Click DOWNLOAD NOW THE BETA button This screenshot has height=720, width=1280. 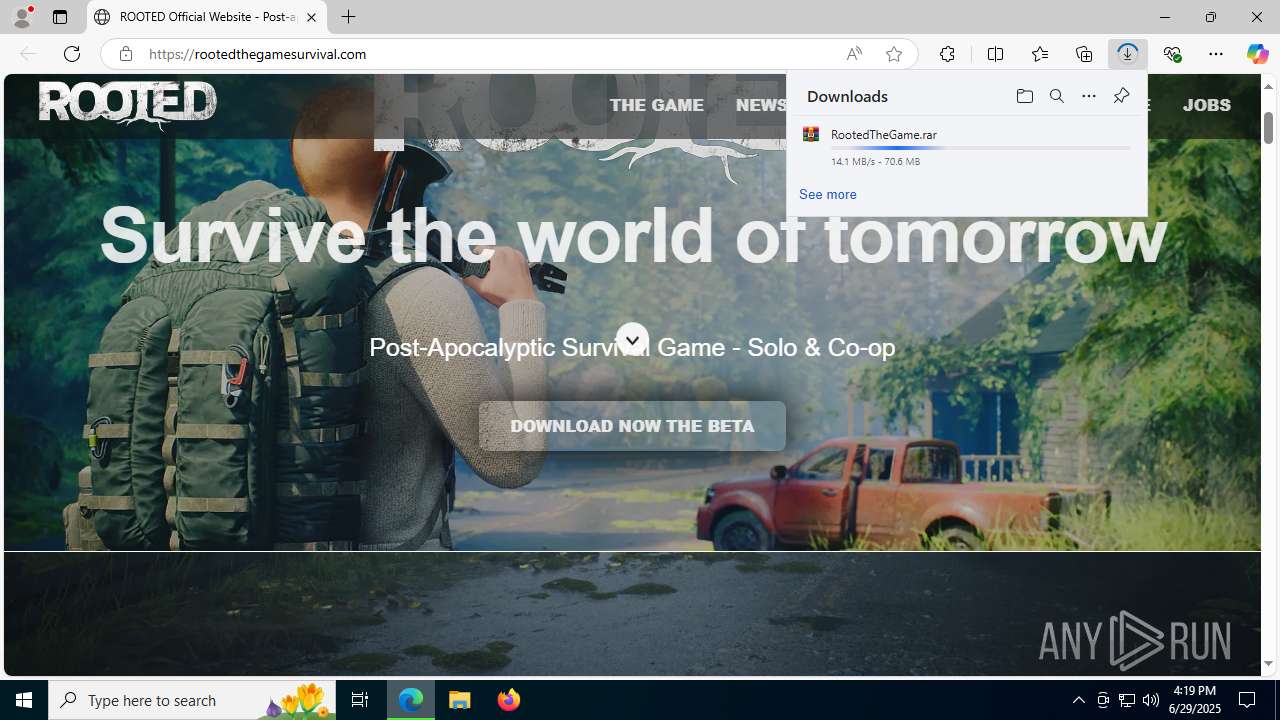tap(632, 426)
